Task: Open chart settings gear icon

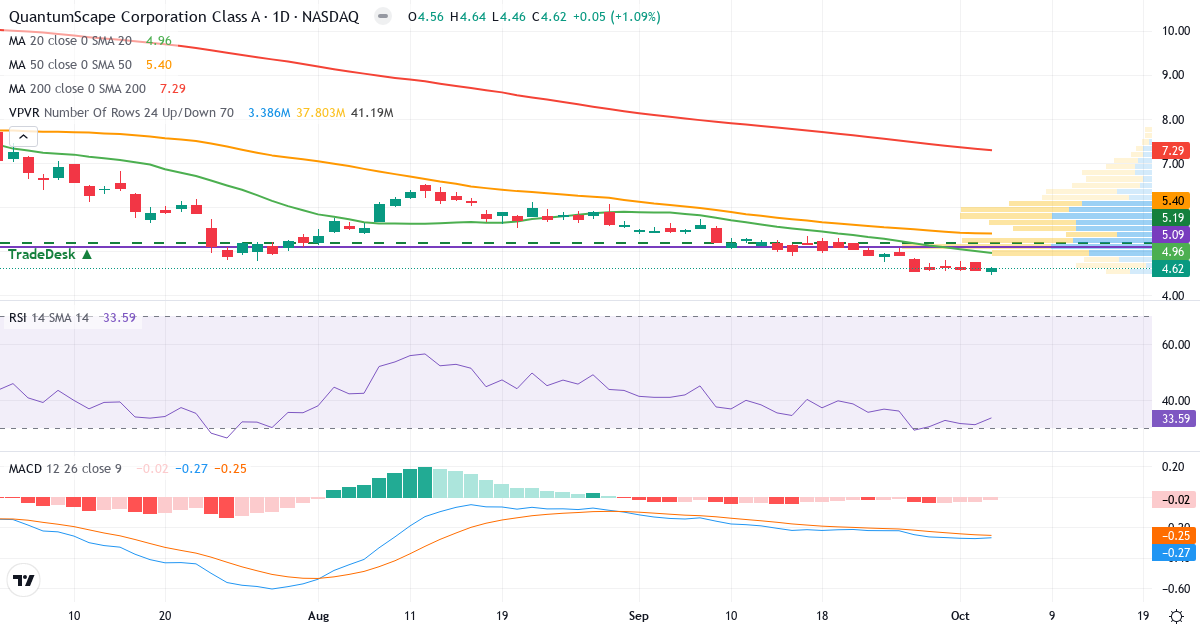Action: coord(1177,616)
